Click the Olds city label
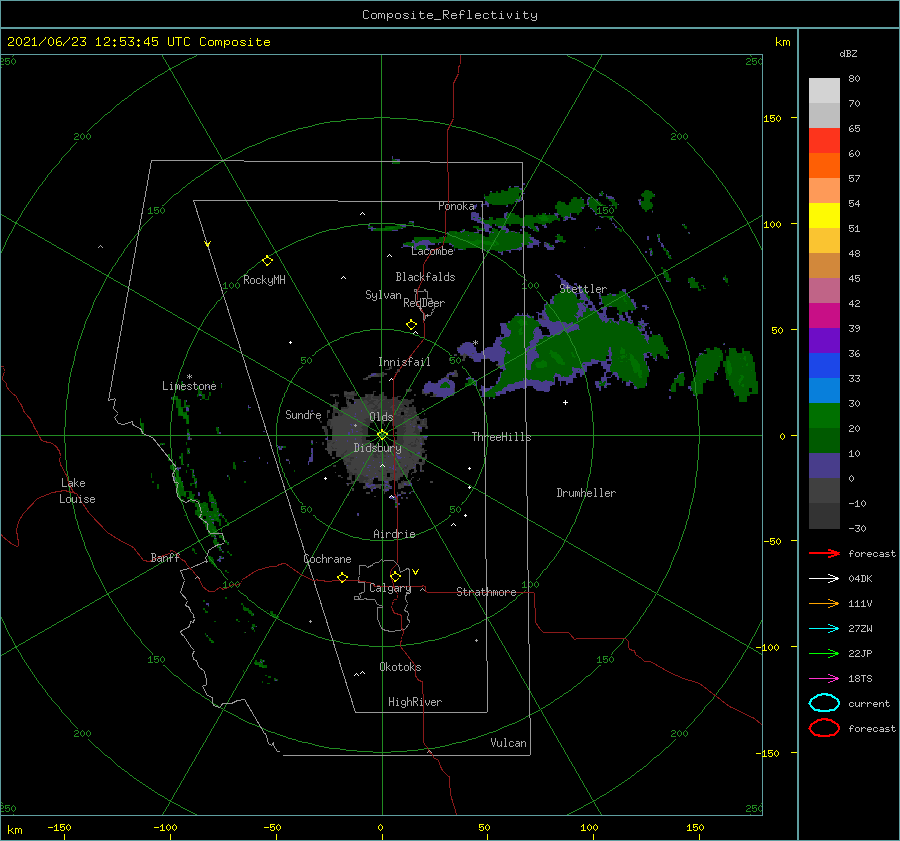 381,417
